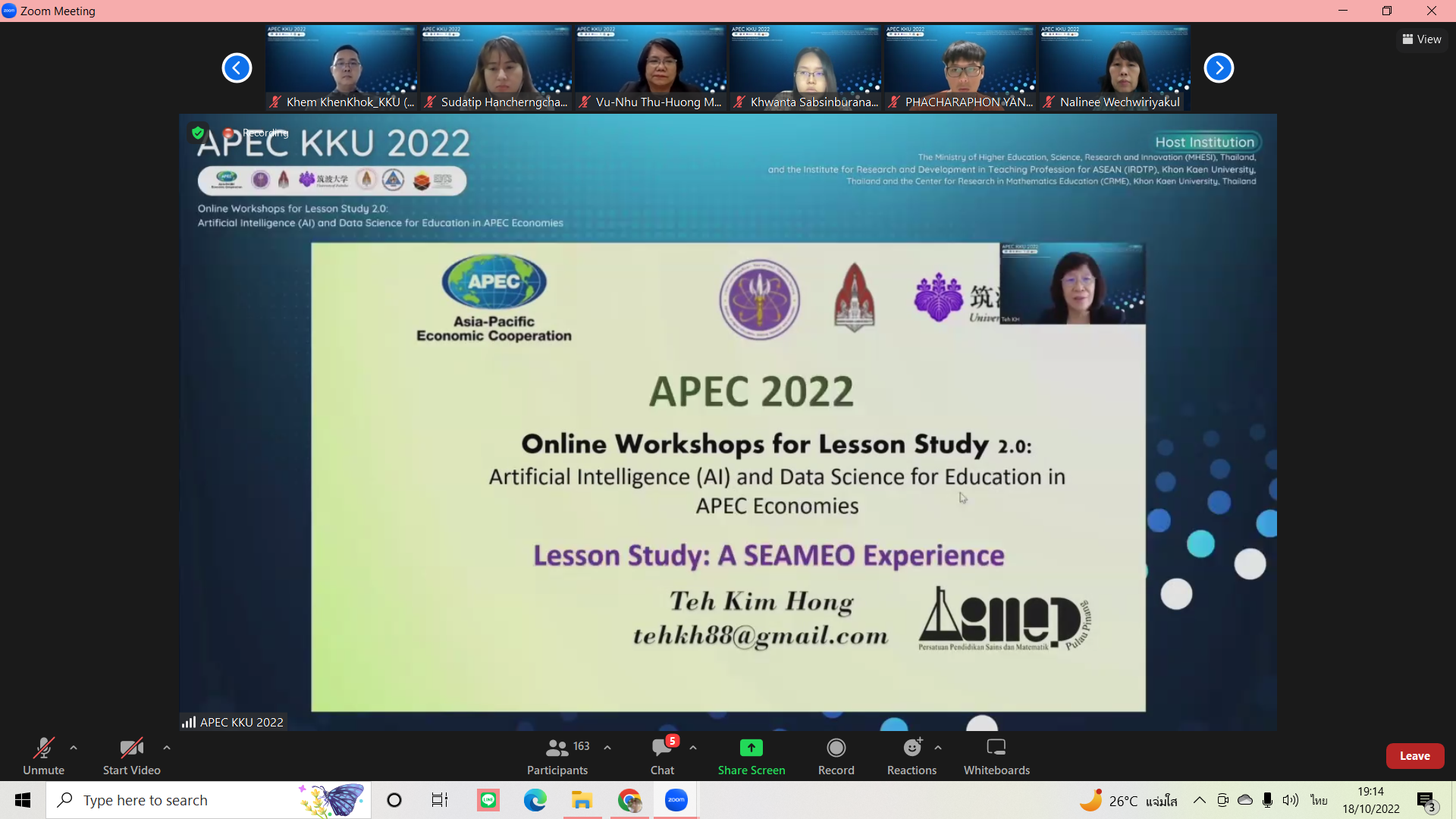Expand audio settings arrow beside Unmute
Viewport: 1456px width, 819px height.
pyautogui.click(x=74, y=748)
